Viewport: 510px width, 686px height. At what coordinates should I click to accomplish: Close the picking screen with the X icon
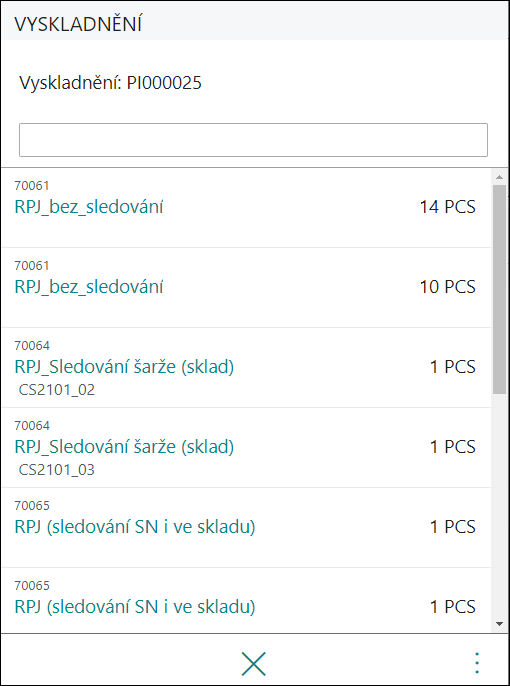[254, 664]
